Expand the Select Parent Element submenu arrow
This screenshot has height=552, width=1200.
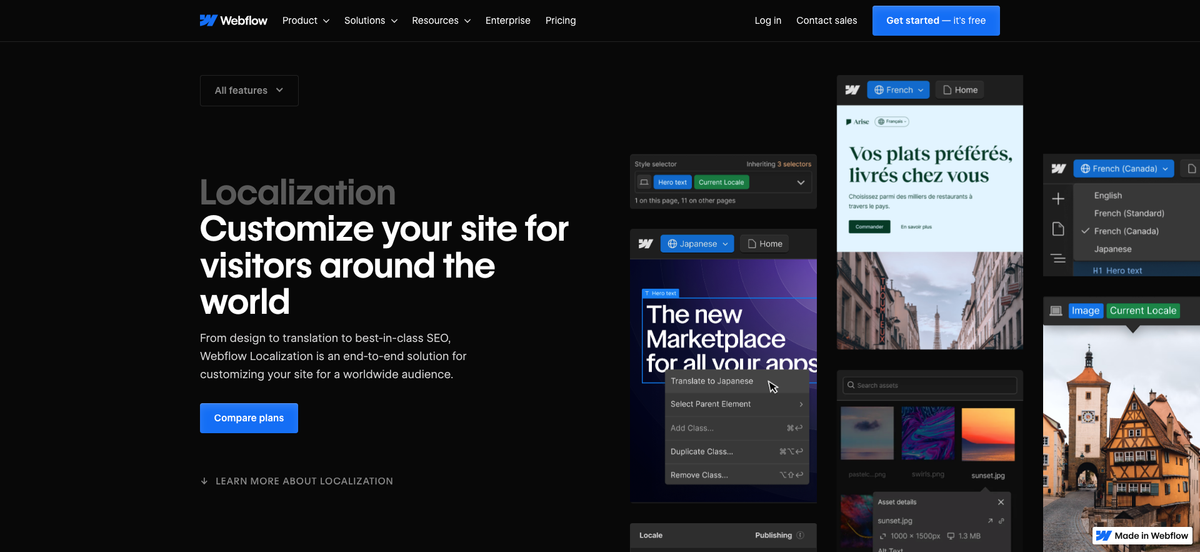pyautogui.click(x=801, y=404)
